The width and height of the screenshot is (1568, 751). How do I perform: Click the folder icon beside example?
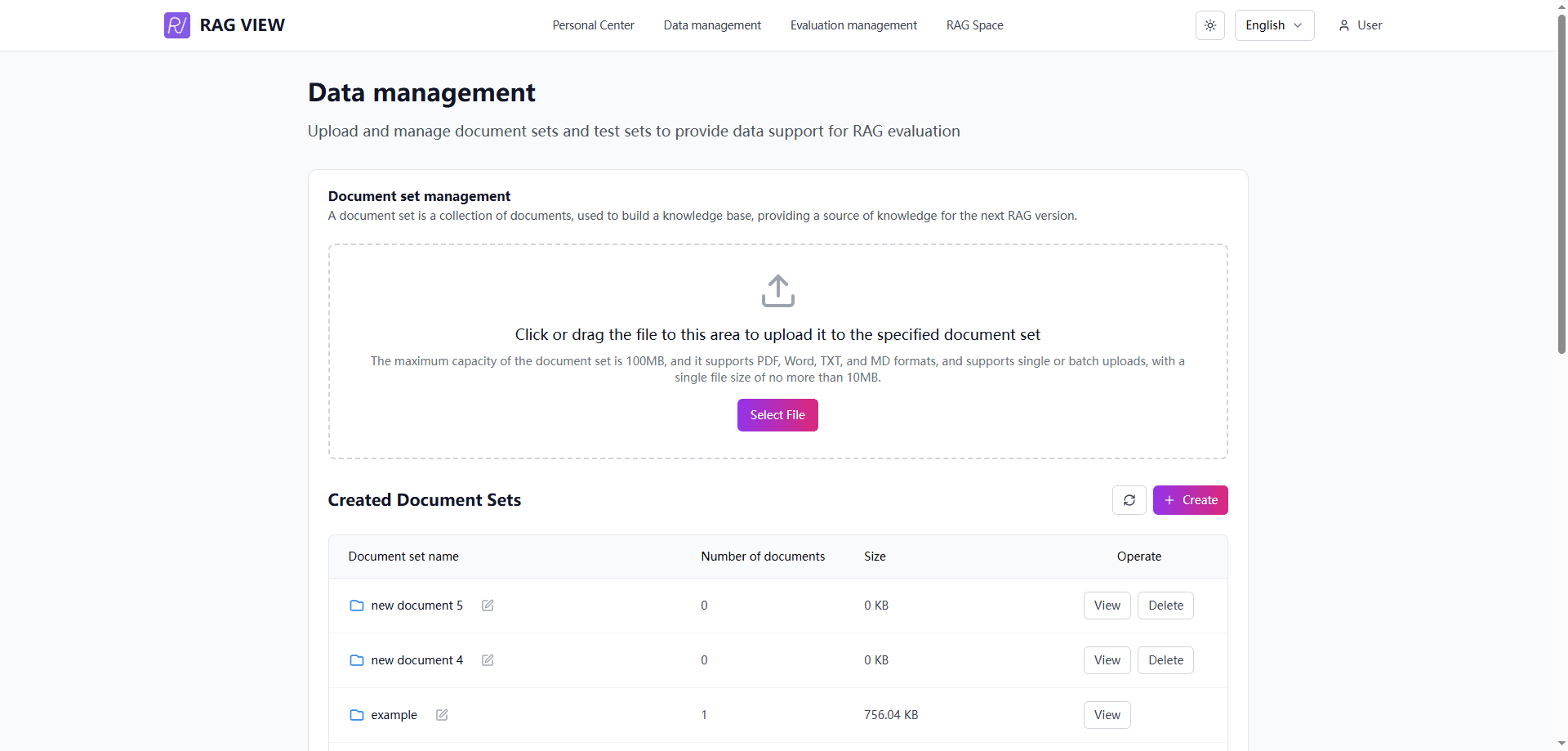pos(356,715)
